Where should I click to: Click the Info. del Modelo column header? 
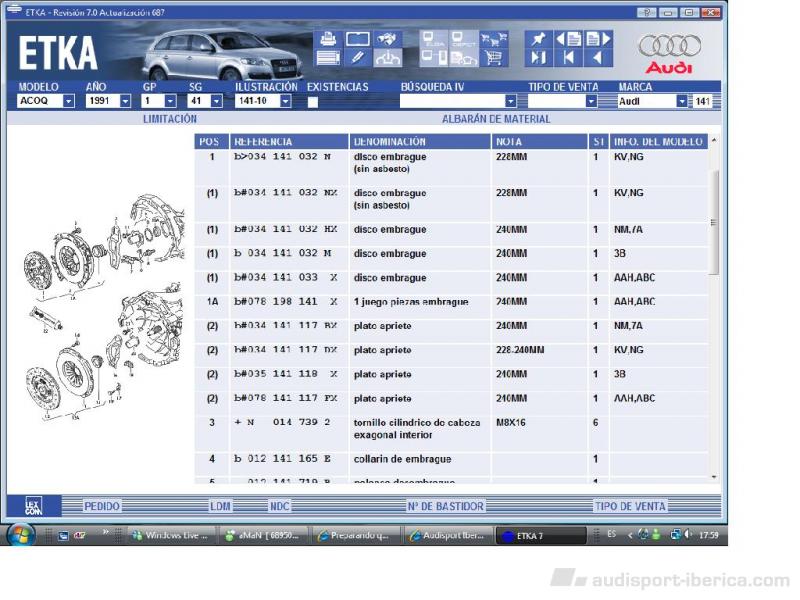659,141
